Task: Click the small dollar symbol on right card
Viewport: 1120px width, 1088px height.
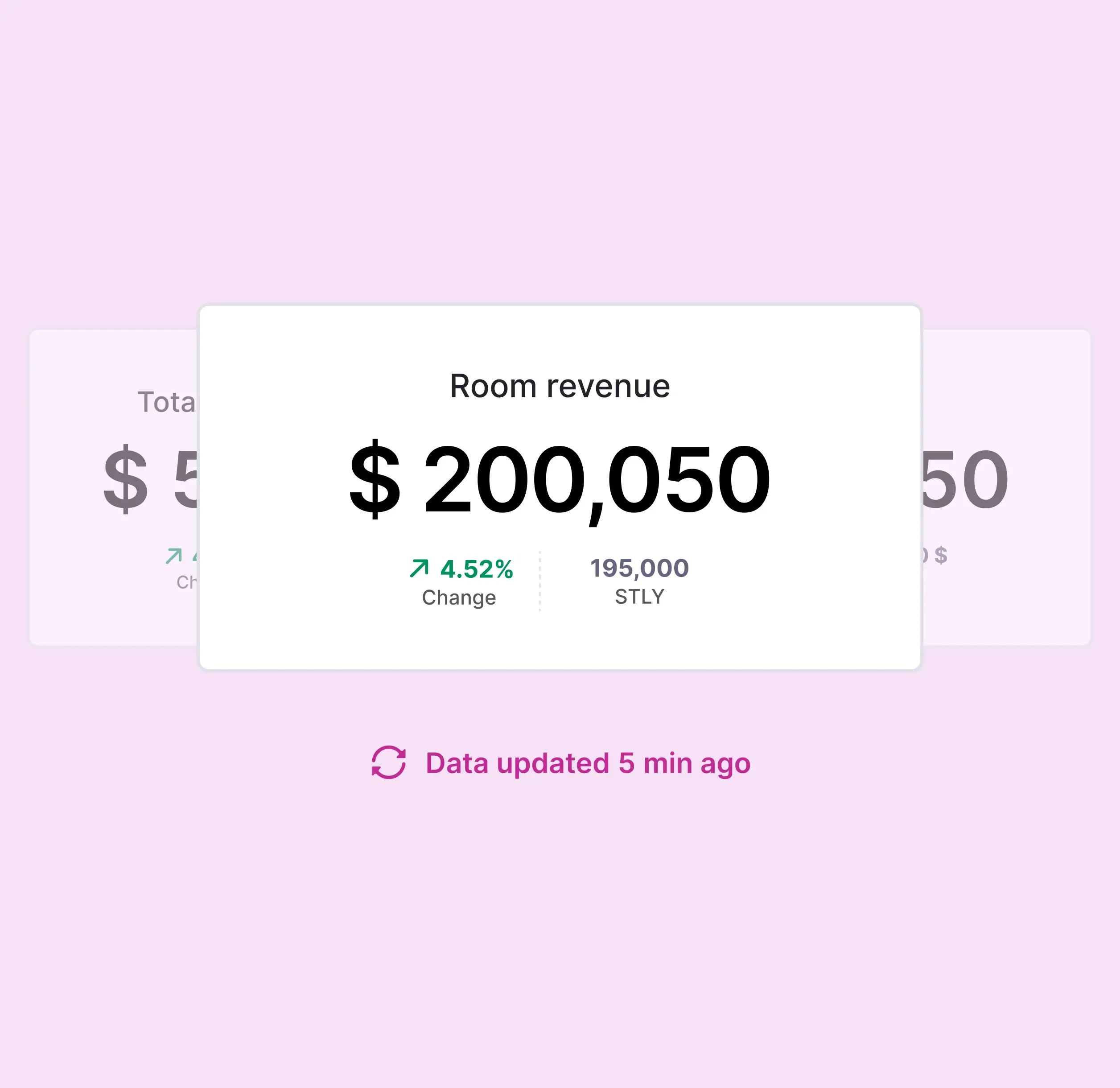Action: [x=941, y=555]
